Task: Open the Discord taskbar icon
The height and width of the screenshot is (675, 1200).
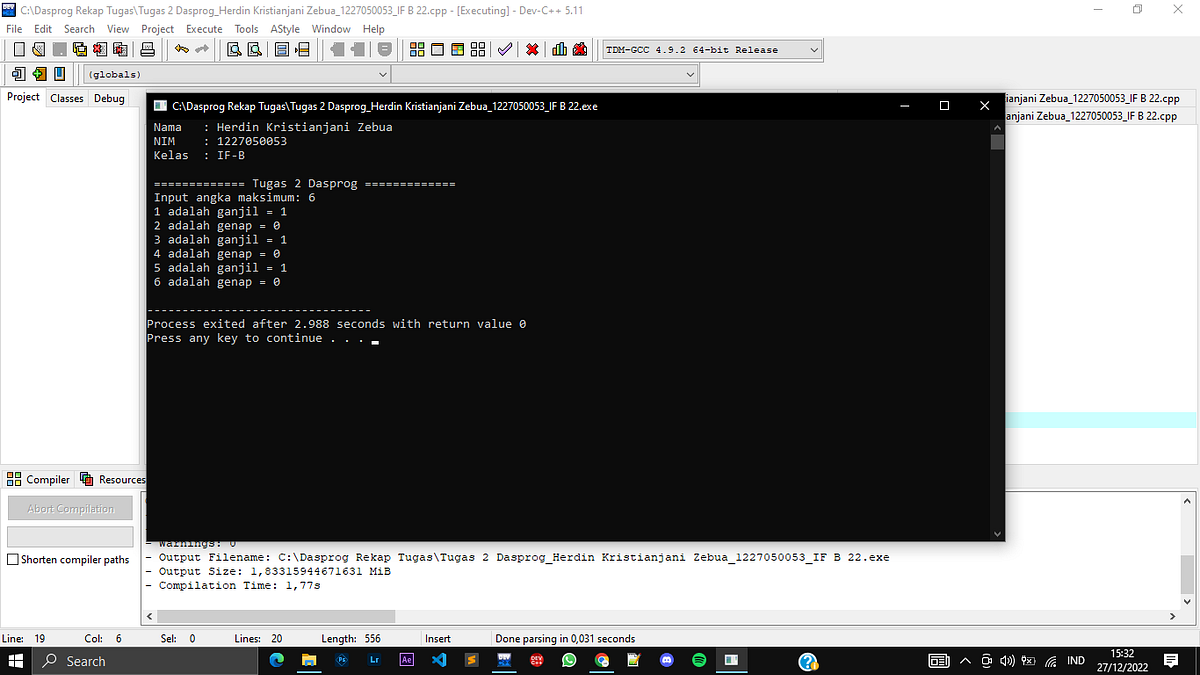Action: click(x=667, y=660)
